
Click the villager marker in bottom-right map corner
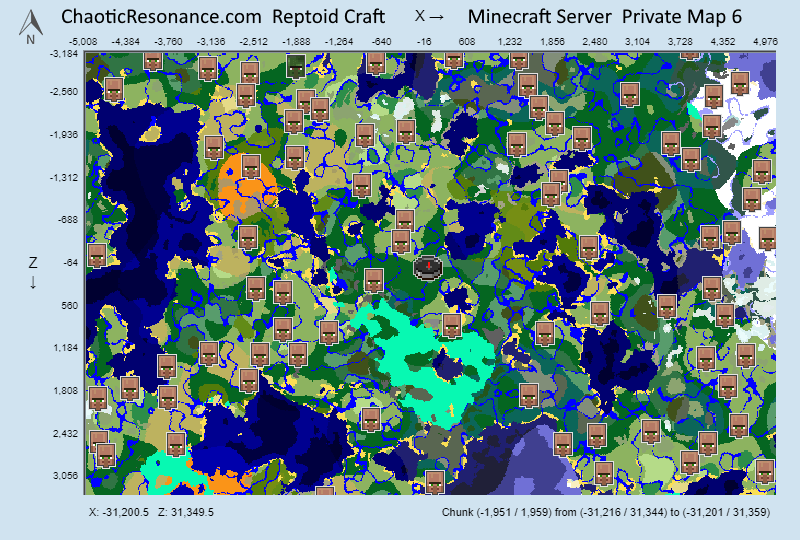765,472
